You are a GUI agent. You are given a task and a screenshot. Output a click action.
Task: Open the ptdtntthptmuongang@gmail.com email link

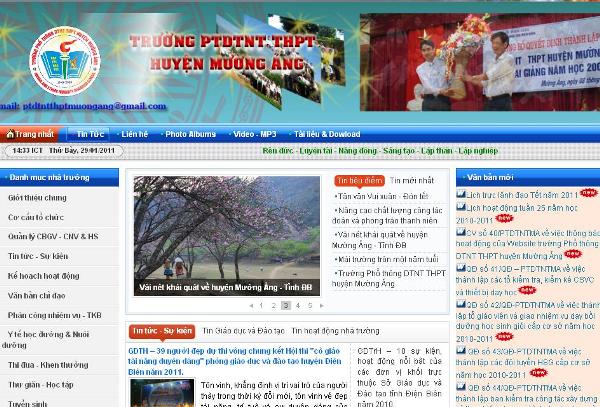tap(95, 106)
